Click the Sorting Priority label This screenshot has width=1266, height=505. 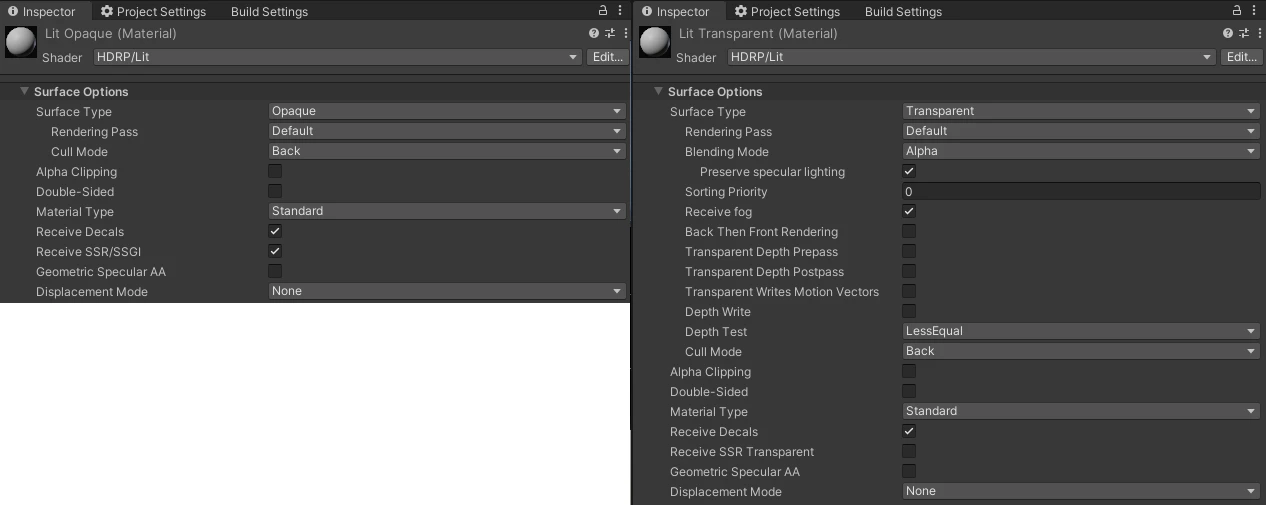point(726,191)
